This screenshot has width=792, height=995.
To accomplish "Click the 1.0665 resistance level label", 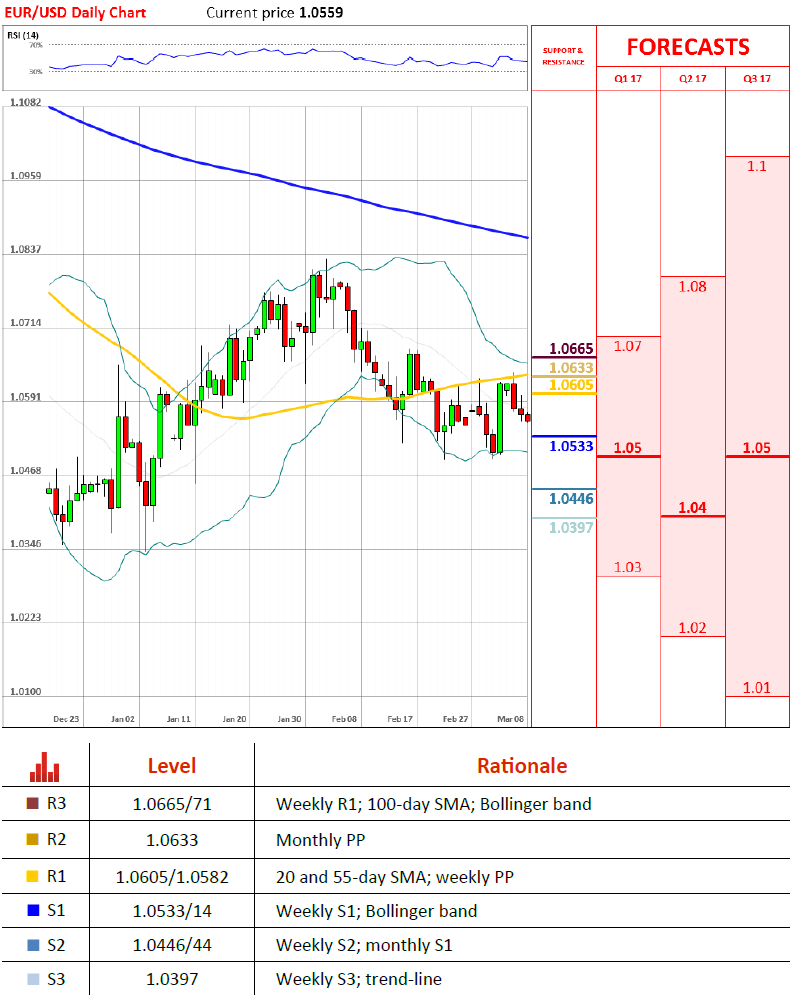I will coord(571,349).
